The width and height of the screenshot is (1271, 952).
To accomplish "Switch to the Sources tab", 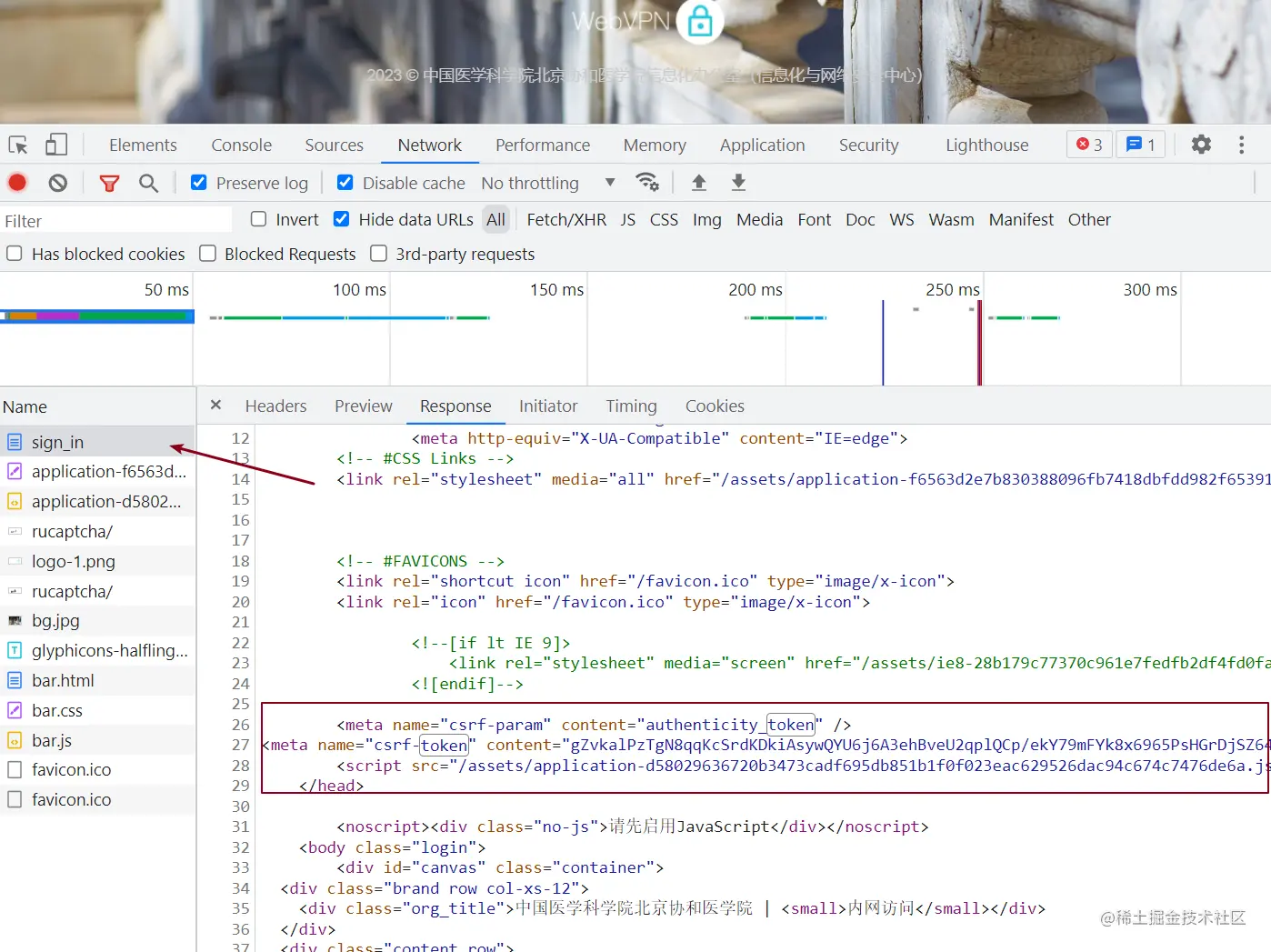I will pos(334,145).
